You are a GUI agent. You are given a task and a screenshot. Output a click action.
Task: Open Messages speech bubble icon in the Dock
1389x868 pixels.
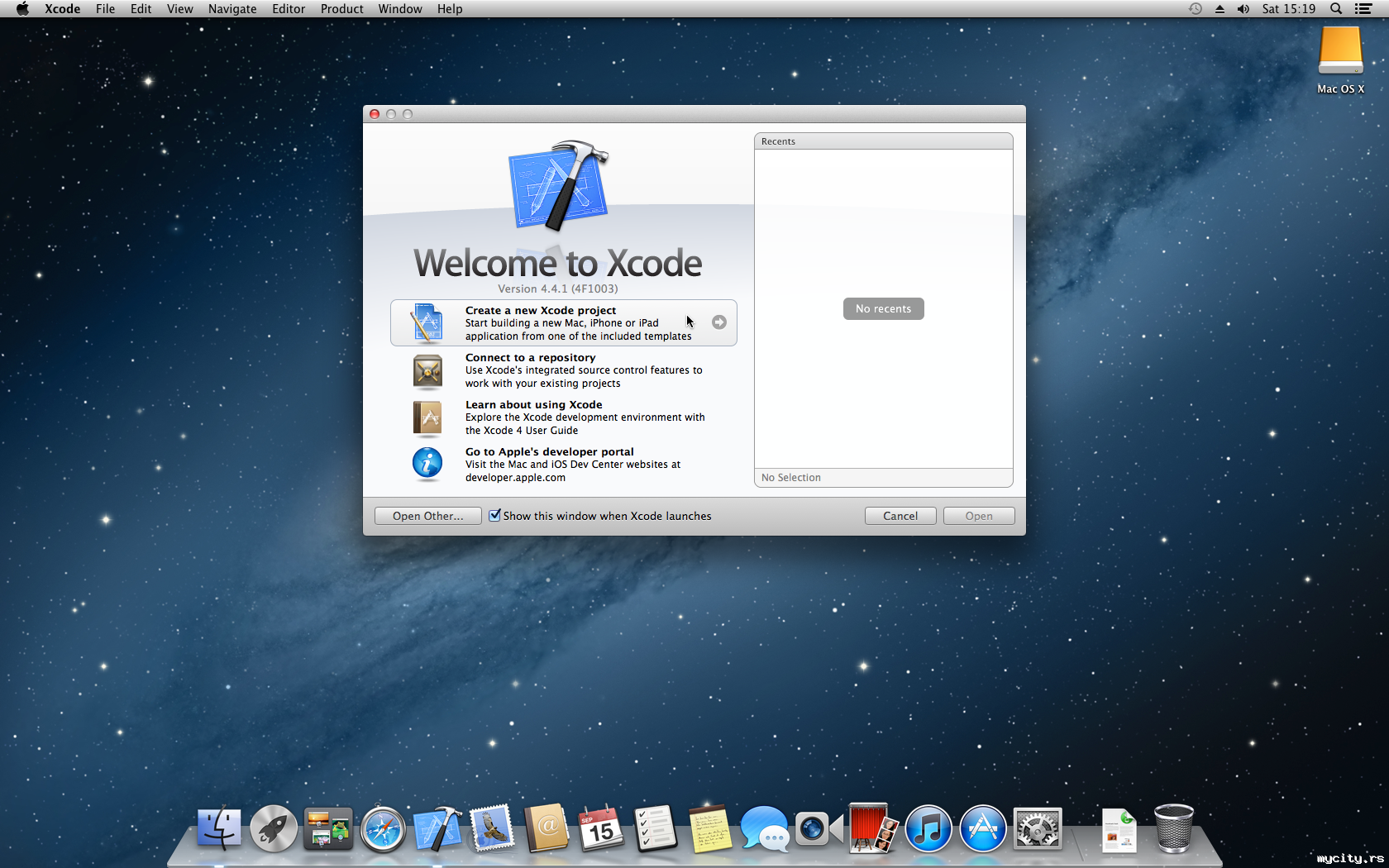[765, 828]
